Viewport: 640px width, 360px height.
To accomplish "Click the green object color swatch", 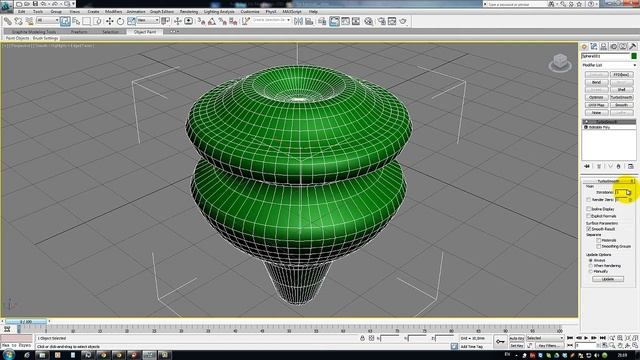I will (633, 56).
